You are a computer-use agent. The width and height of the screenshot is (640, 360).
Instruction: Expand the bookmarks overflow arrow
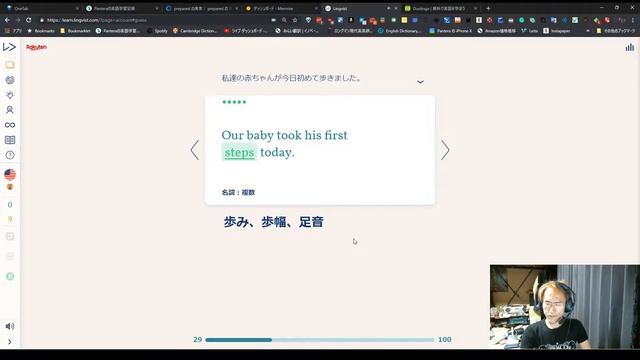click(x=588, y=31)
